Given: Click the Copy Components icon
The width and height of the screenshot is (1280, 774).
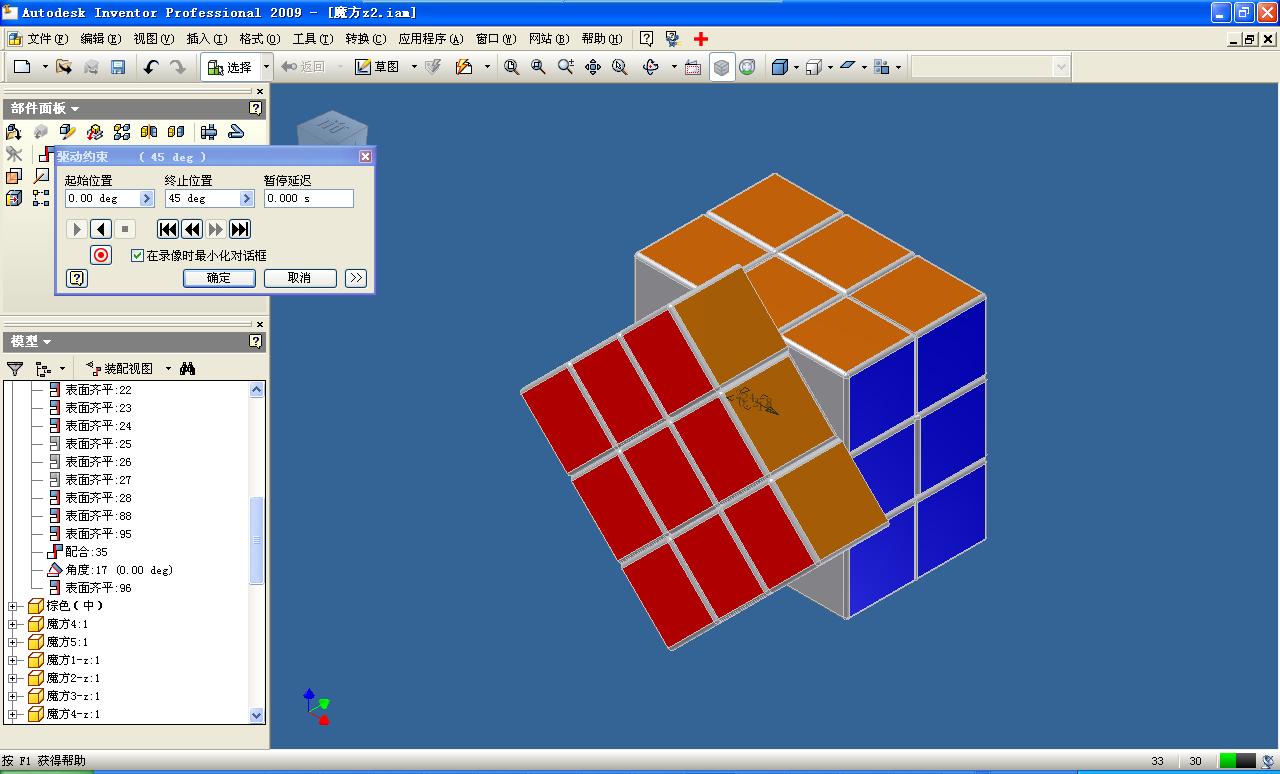Looking at the screenshot, I should [176, 131].
